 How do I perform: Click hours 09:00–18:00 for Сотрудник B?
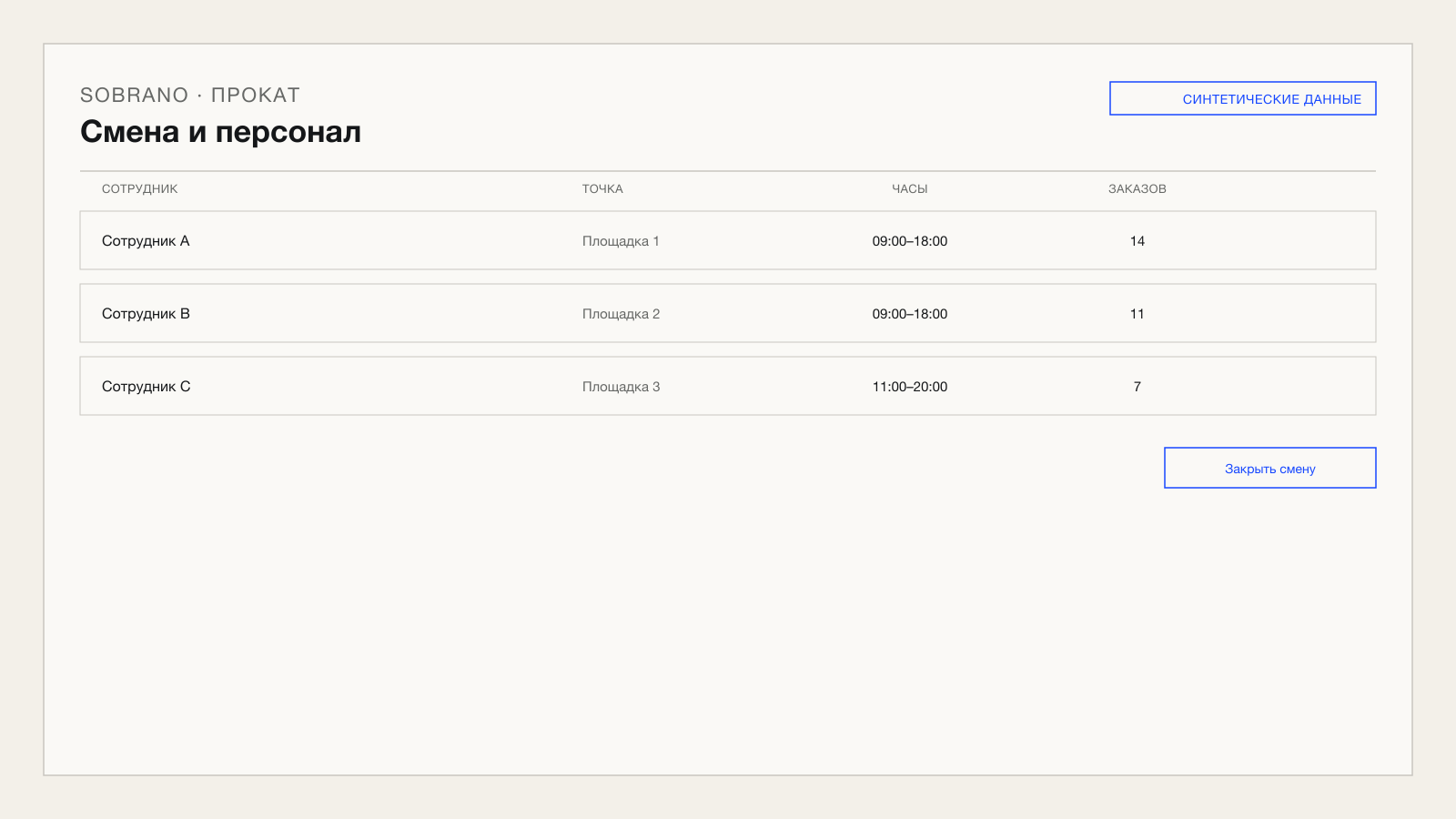(x=910, y=314)
